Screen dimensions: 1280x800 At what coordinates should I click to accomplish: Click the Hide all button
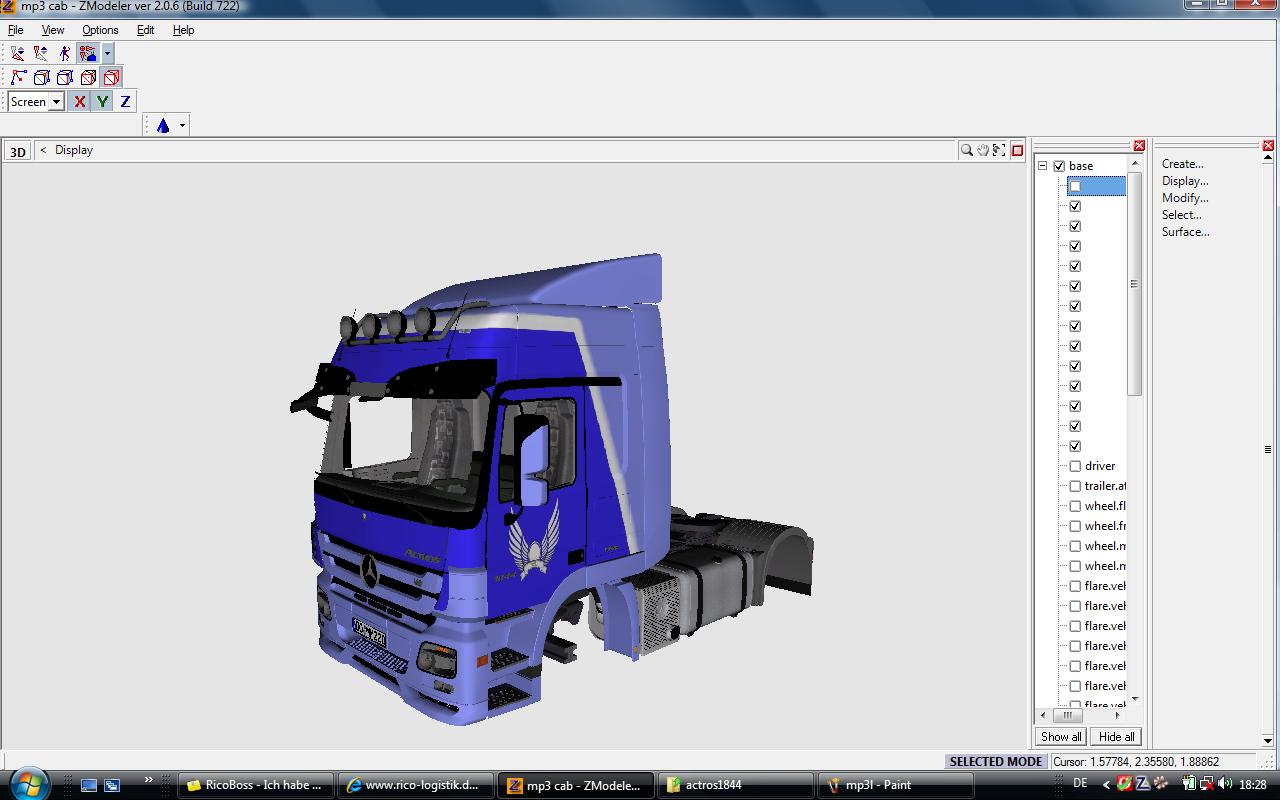[x=1116, y=737]
